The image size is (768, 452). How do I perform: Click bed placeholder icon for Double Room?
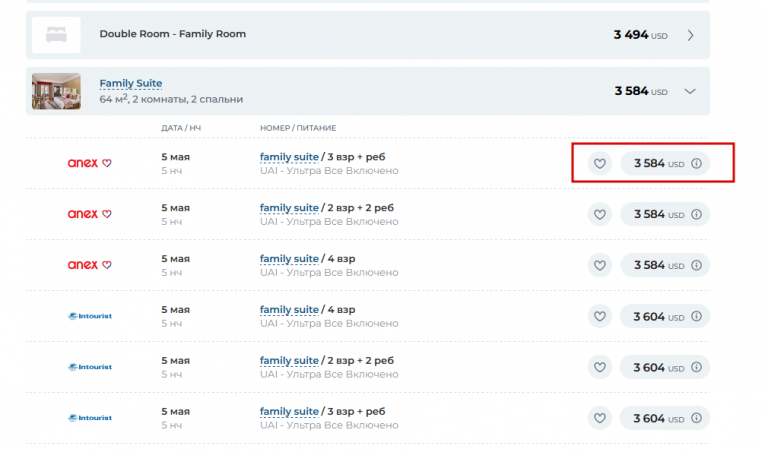click(x=56, y=35)
